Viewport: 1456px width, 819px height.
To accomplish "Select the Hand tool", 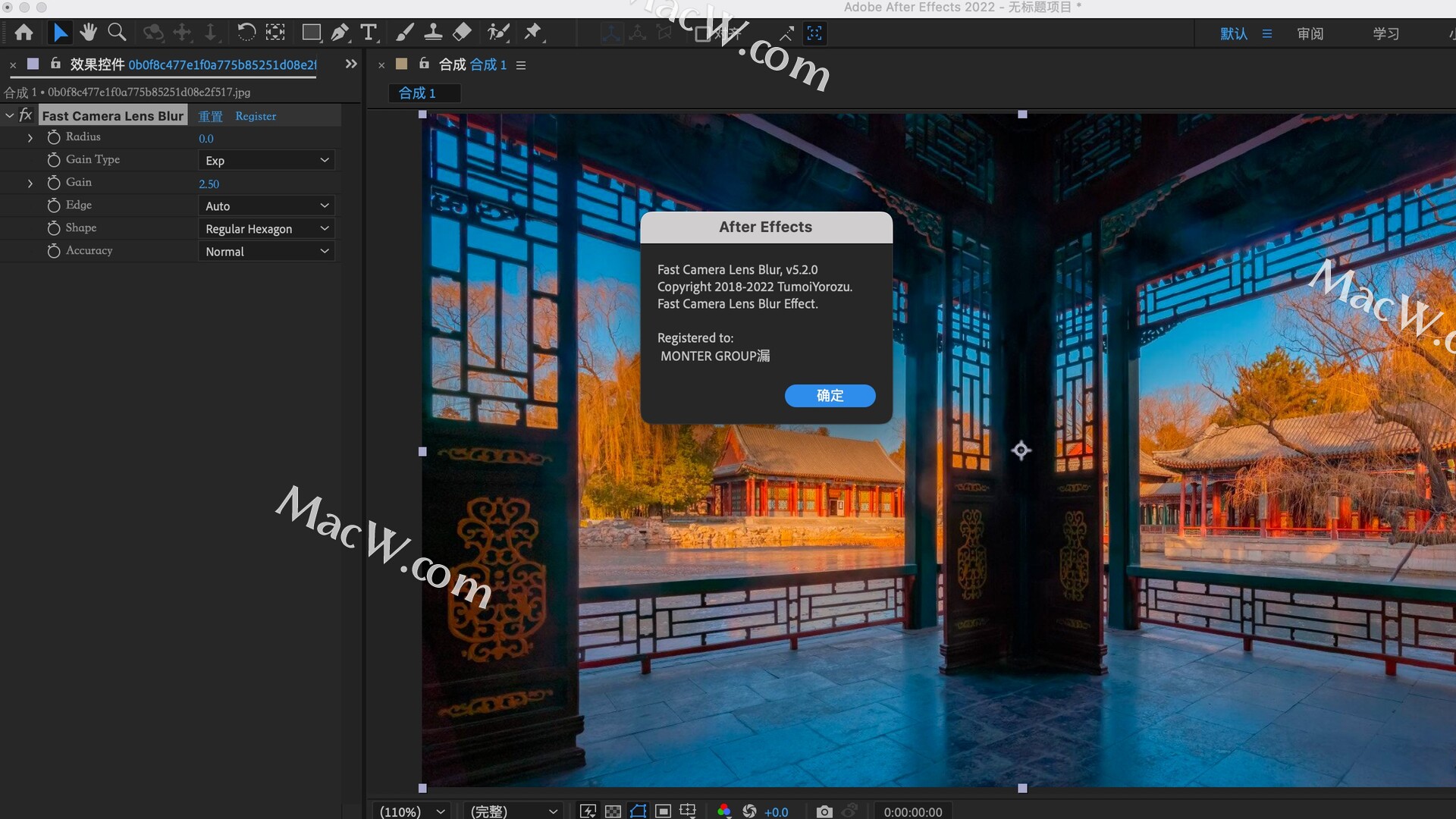I will 88,33.
